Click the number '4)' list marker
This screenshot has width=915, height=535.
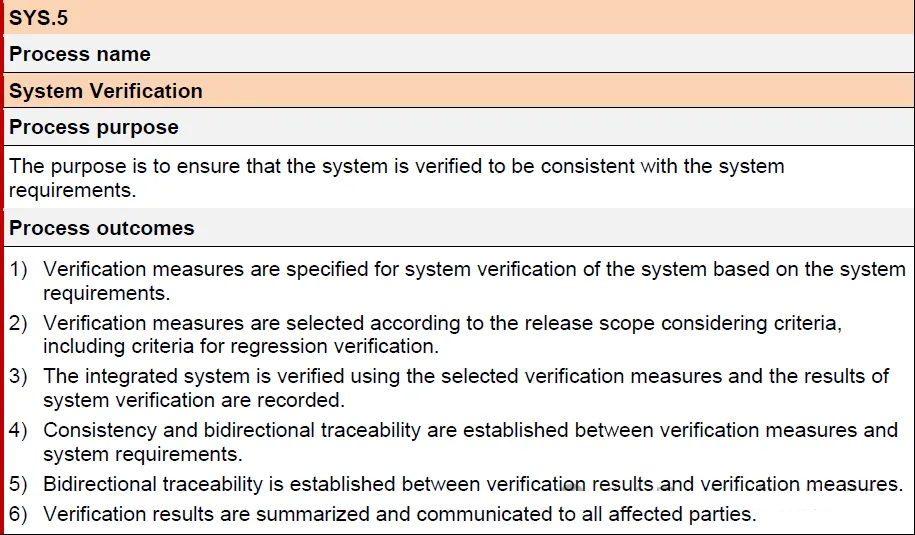18,430
